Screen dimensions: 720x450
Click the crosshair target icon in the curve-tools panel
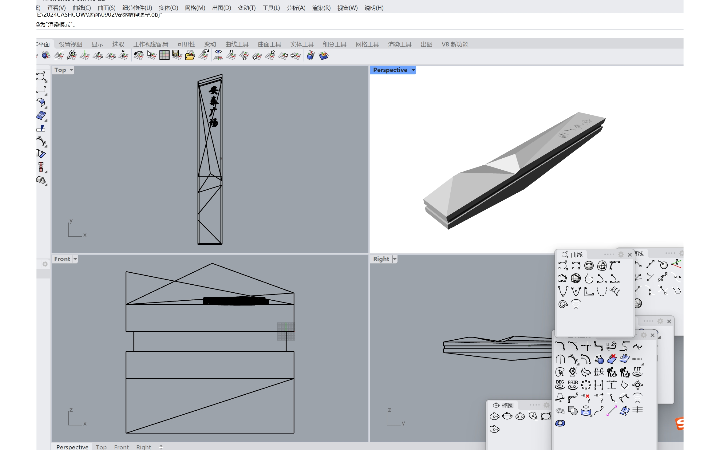637,385
